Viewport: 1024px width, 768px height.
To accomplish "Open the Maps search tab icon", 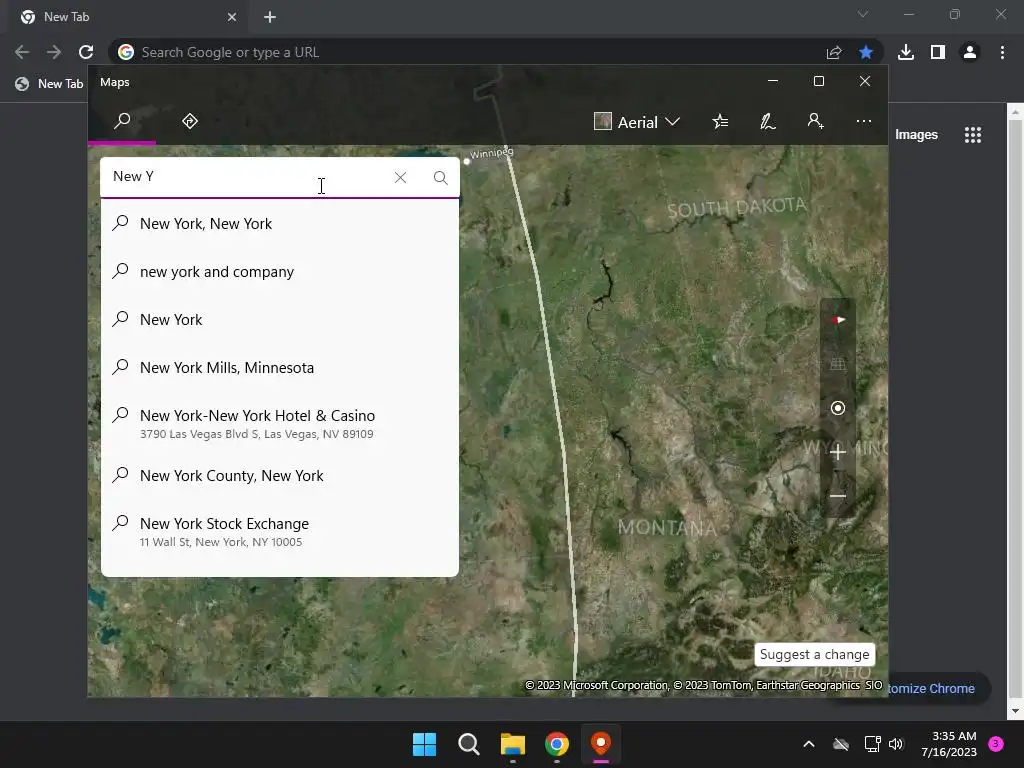I will pos(122,121).
